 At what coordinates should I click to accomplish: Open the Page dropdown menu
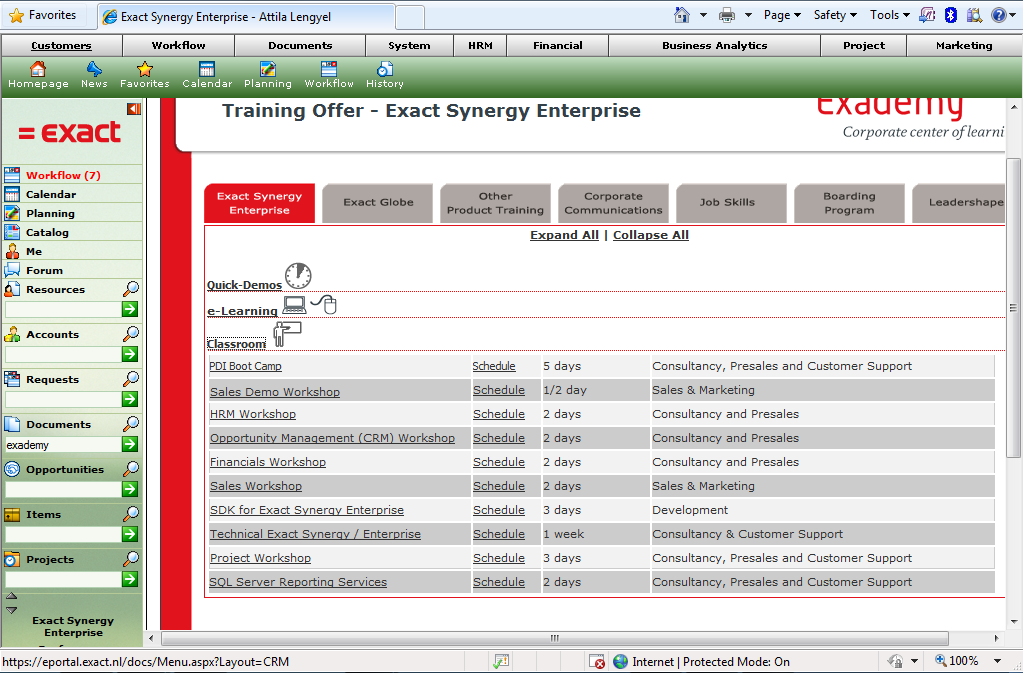782,15
